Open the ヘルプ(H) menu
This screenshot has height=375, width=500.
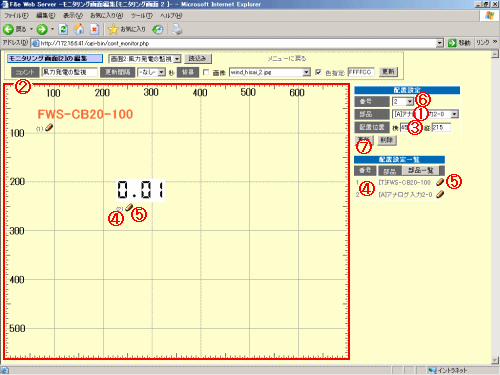pos(171,16)
